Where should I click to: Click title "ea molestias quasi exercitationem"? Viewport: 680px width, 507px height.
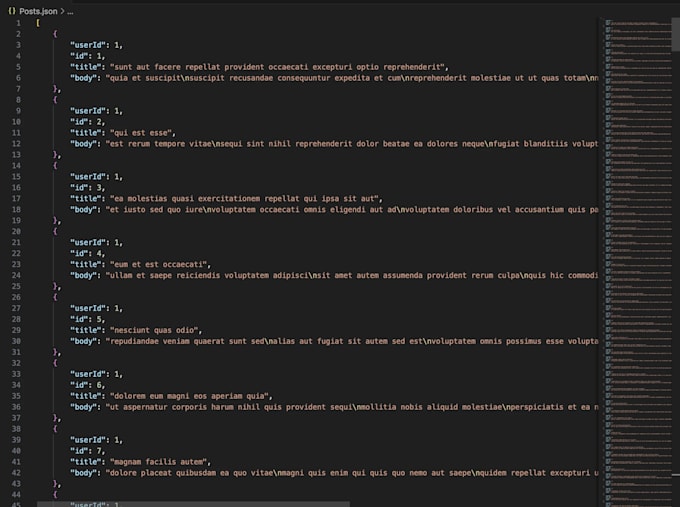[x=244, y=199]
